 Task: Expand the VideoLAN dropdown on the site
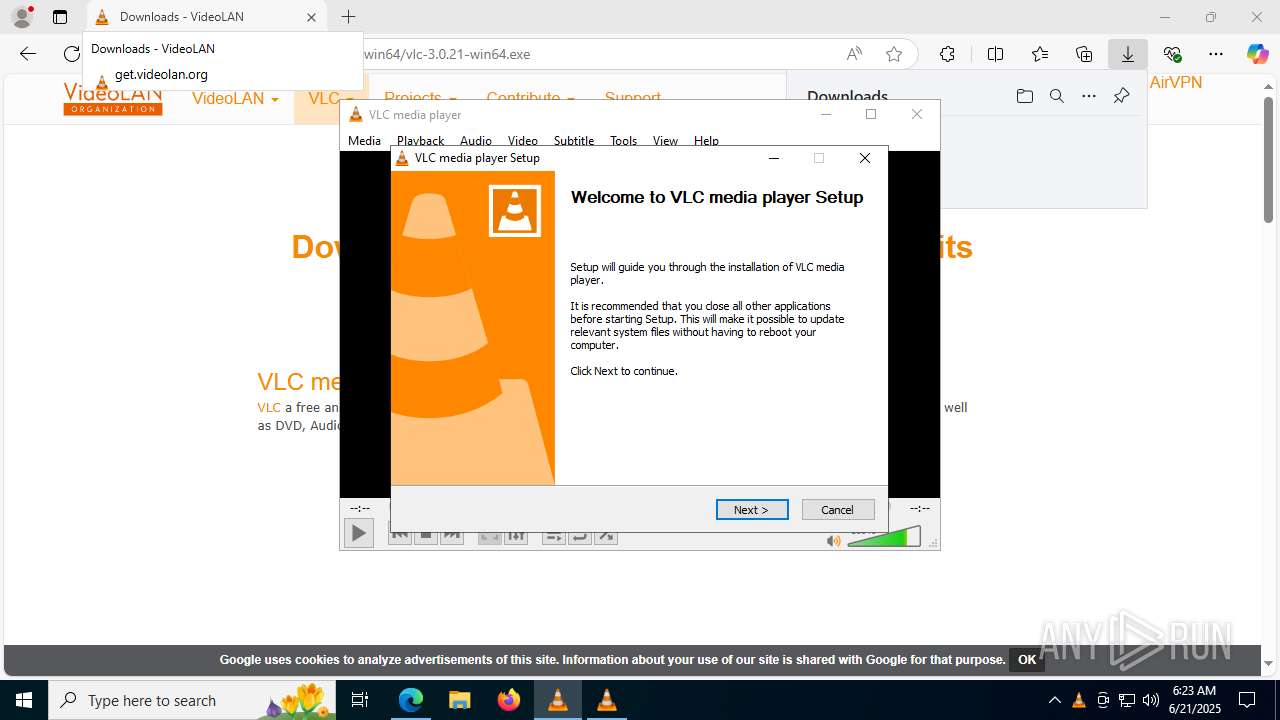(235, 98)
